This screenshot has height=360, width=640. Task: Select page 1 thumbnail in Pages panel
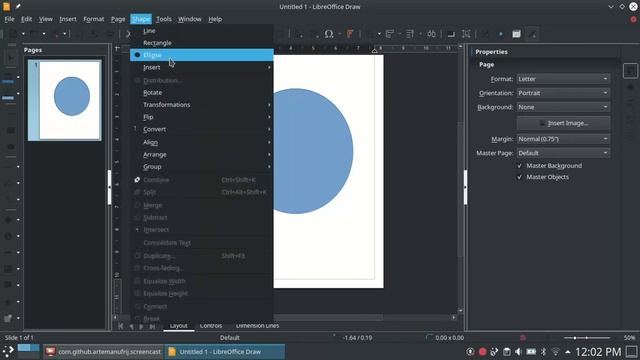click(x=64, y=100)
